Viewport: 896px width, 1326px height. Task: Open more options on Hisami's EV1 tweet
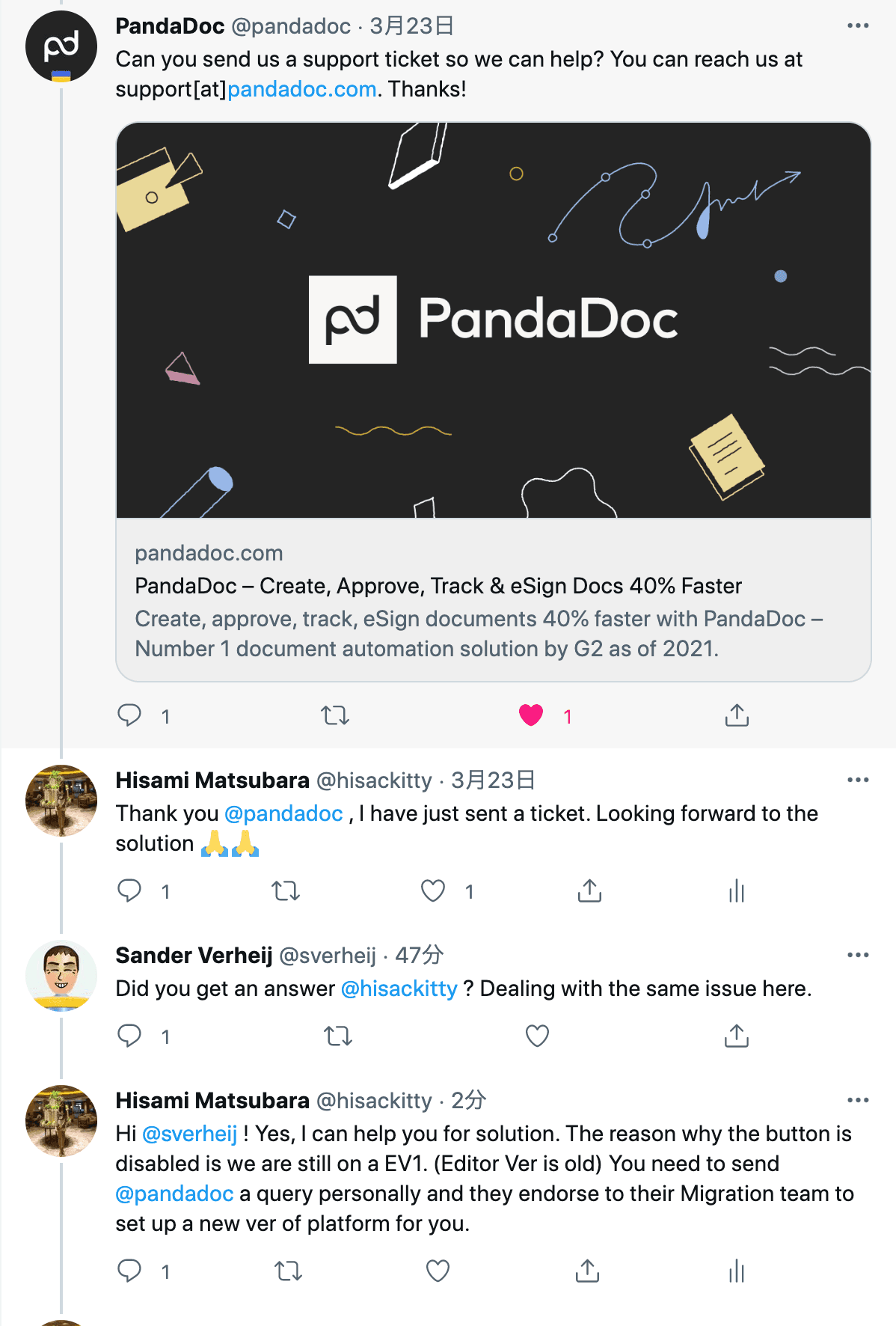click(858, 1101)
